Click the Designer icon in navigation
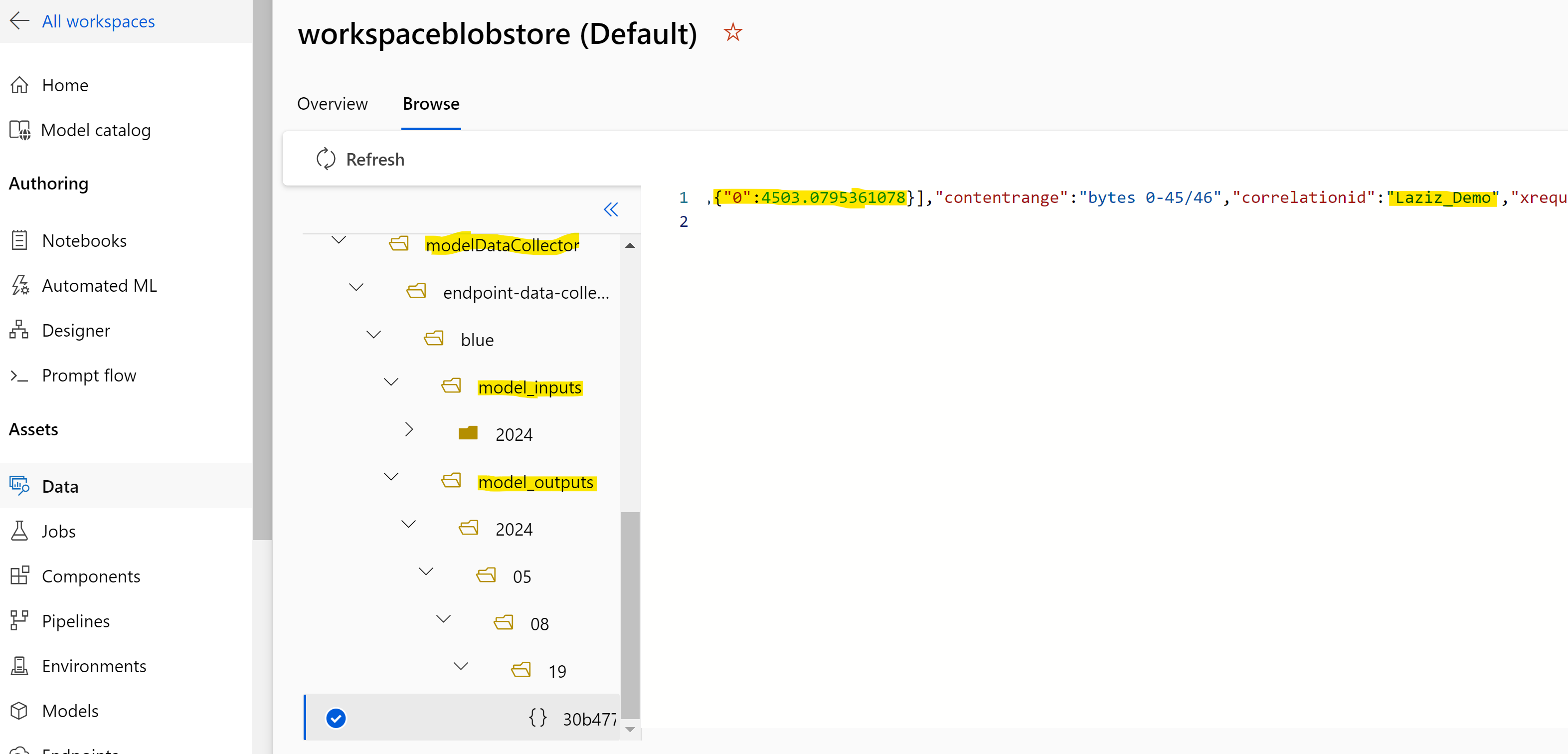 tap(19, 330)
